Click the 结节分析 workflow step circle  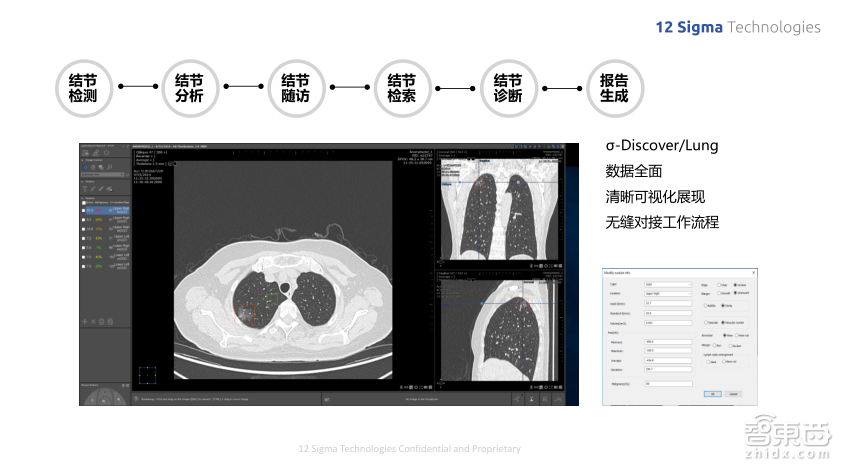click(189, 88)
